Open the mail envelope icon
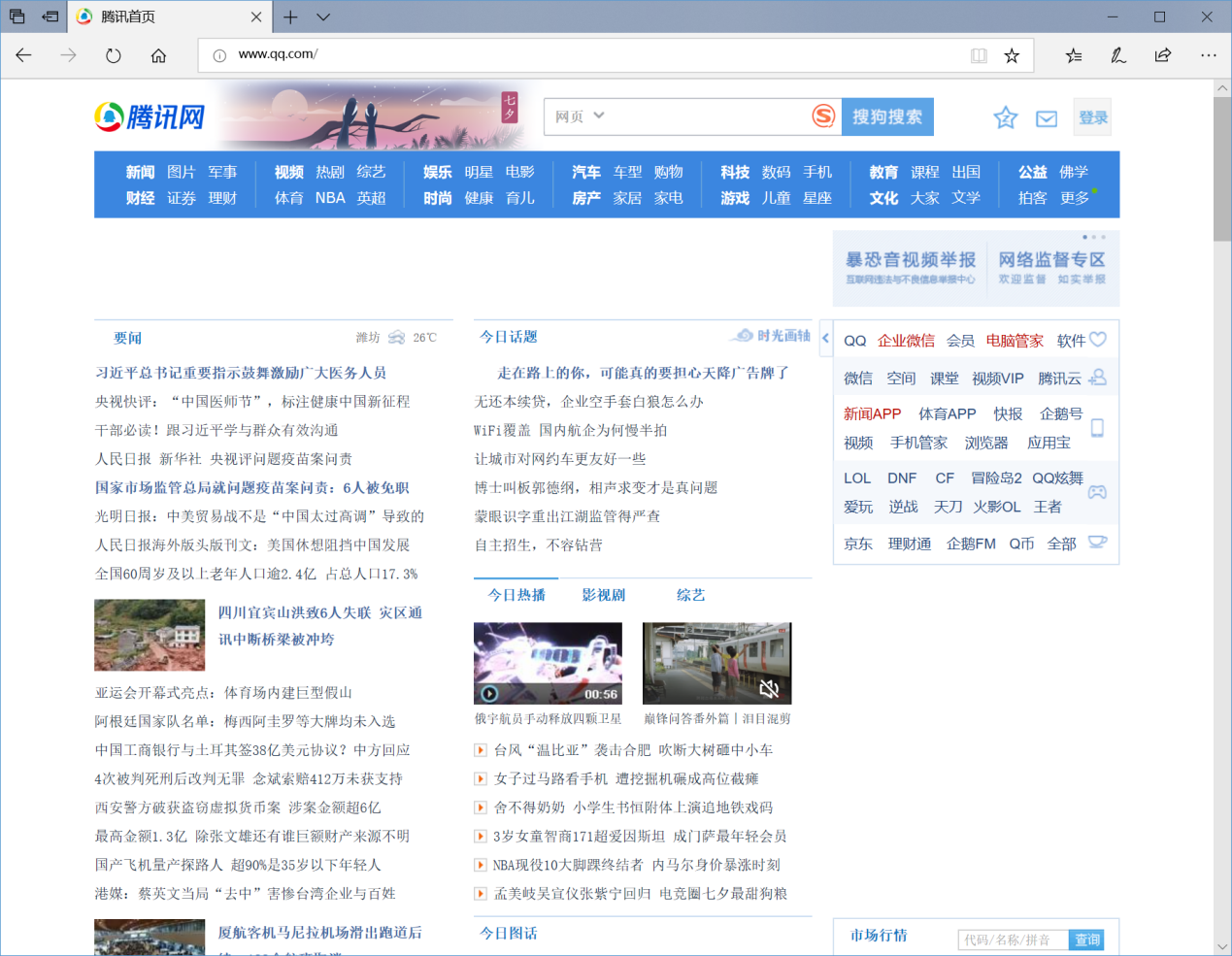 [1047, 118]
